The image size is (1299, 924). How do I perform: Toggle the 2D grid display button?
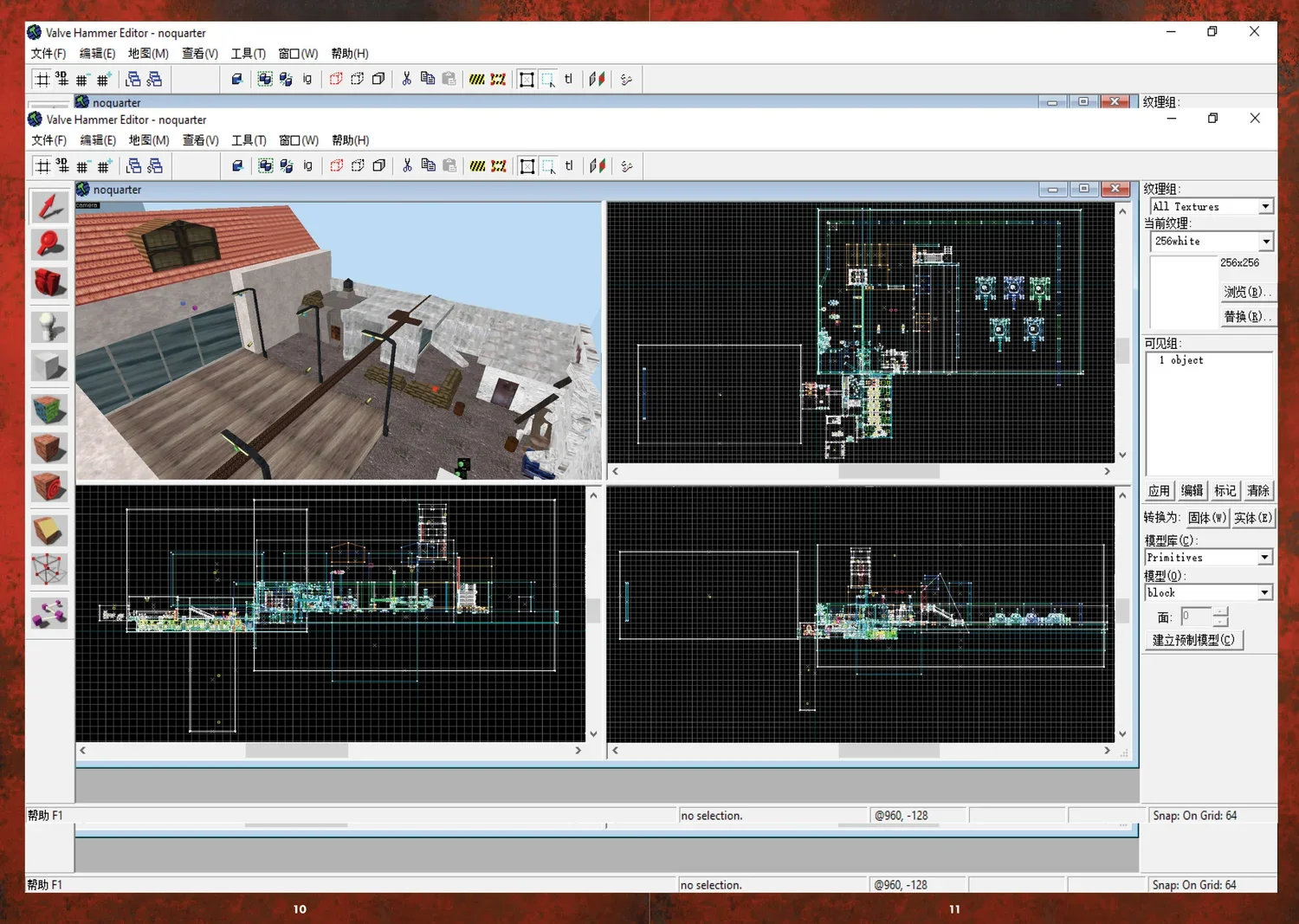click(42, 166)
